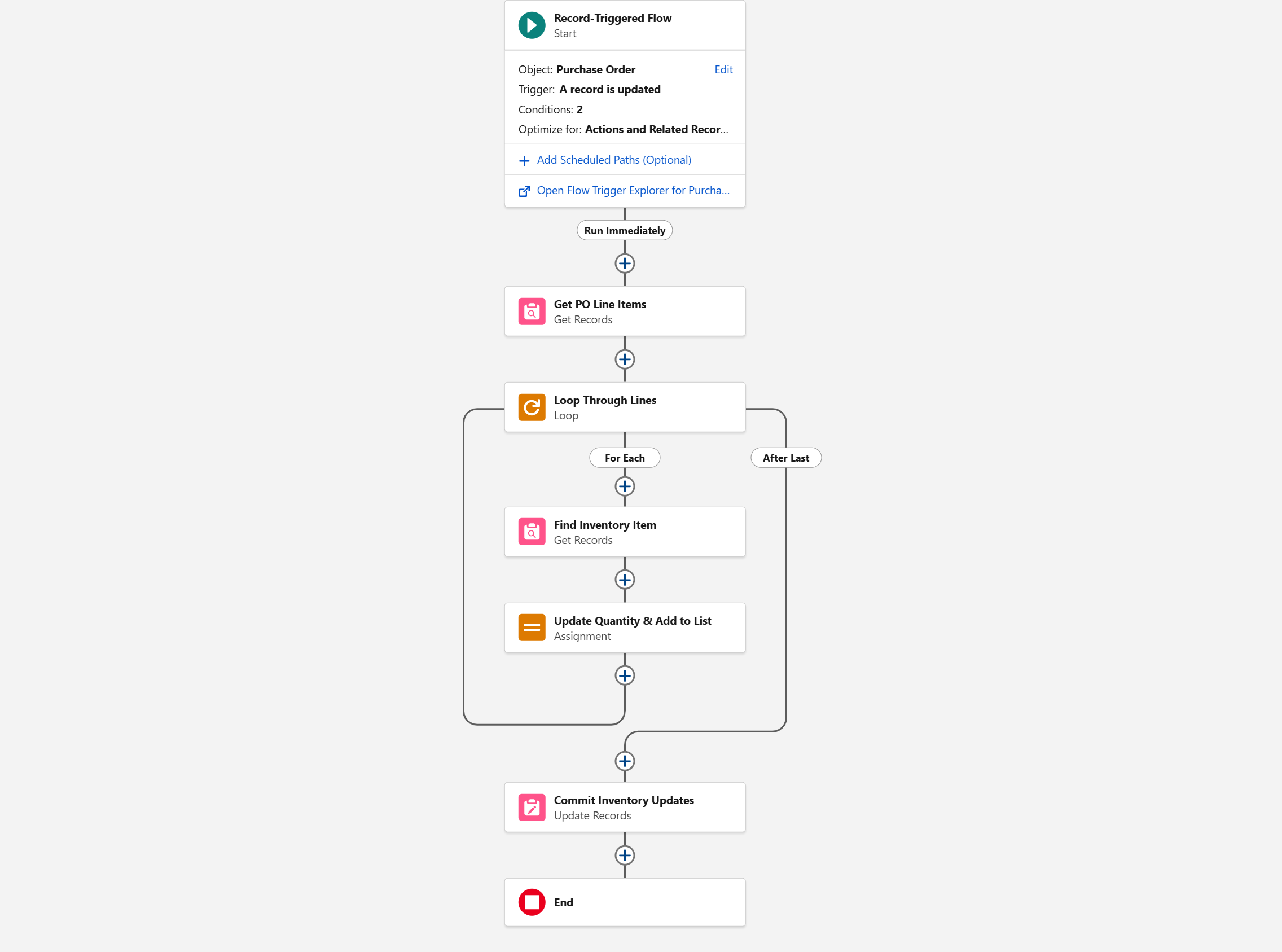Open the Loop Through Lines element
1282x952 pixels.
pyautogui.click(x=625, y=407)
